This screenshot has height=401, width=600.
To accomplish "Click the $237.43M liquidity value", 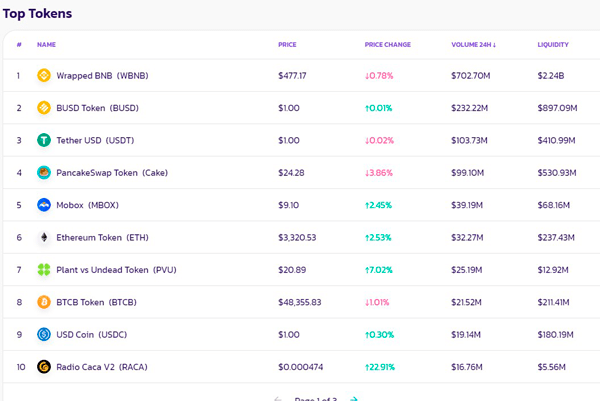I will coord(556,238).
